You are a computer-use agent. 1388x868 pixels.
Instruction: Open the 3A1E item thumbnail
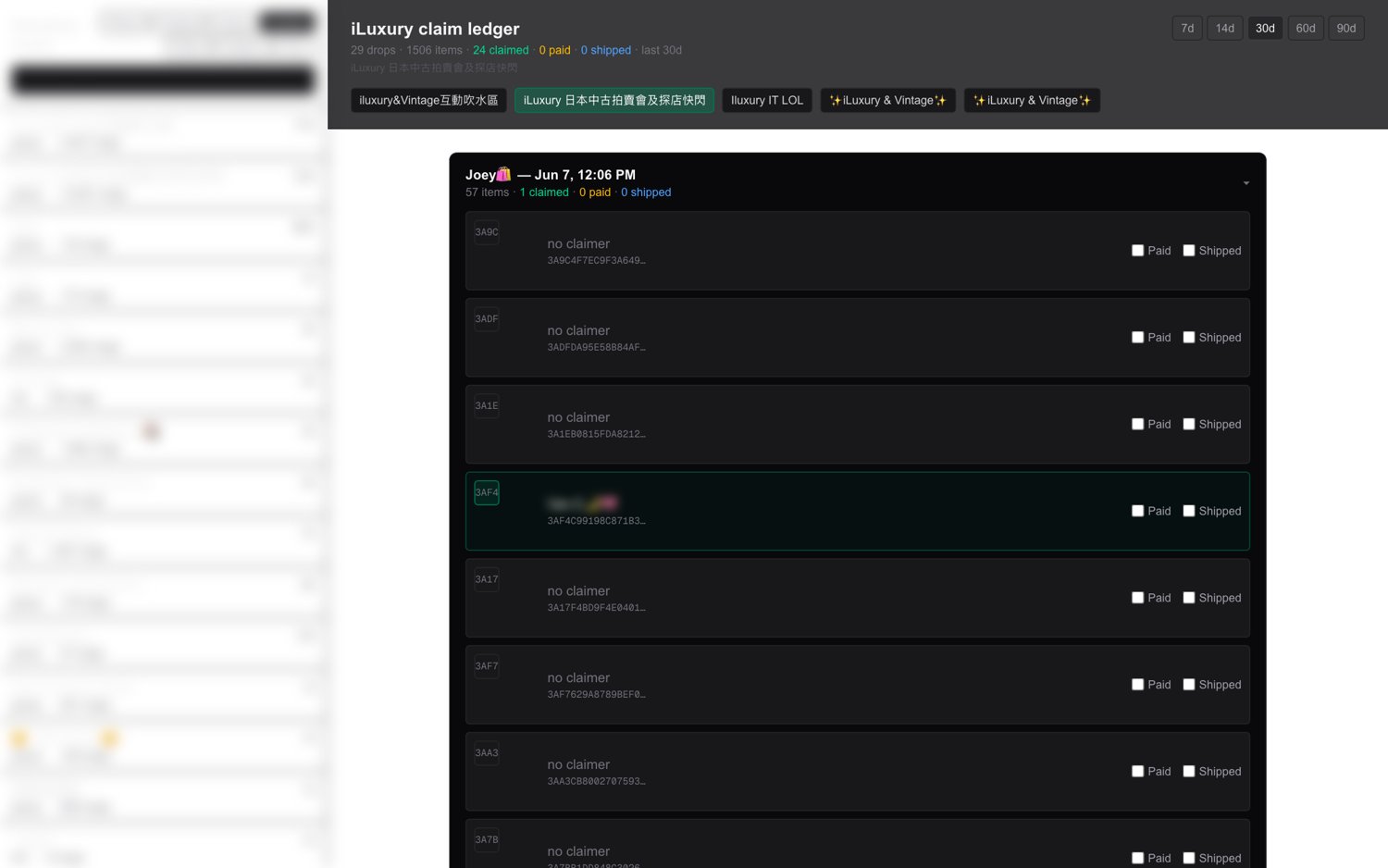pyautogui.click(x=487, y=405)
